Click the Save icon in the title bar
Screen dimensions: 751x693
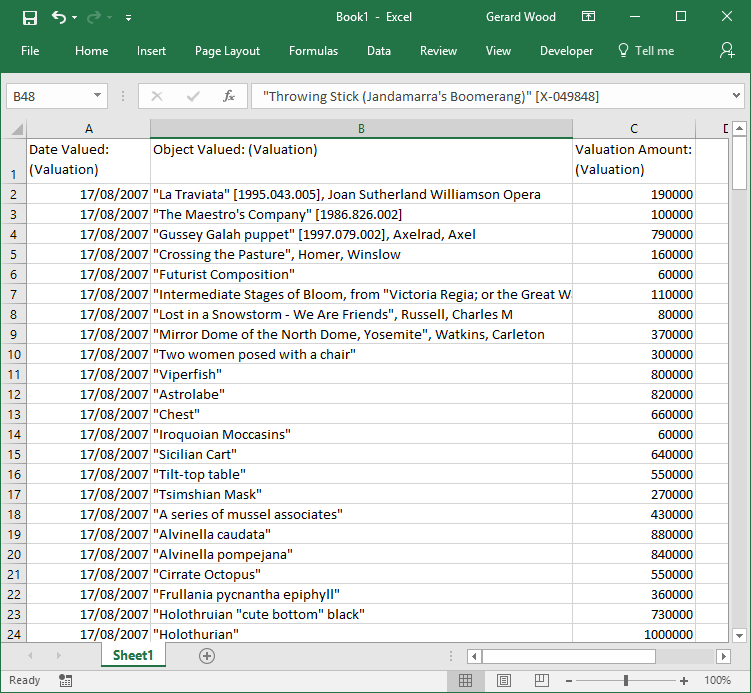pos(29,17)
